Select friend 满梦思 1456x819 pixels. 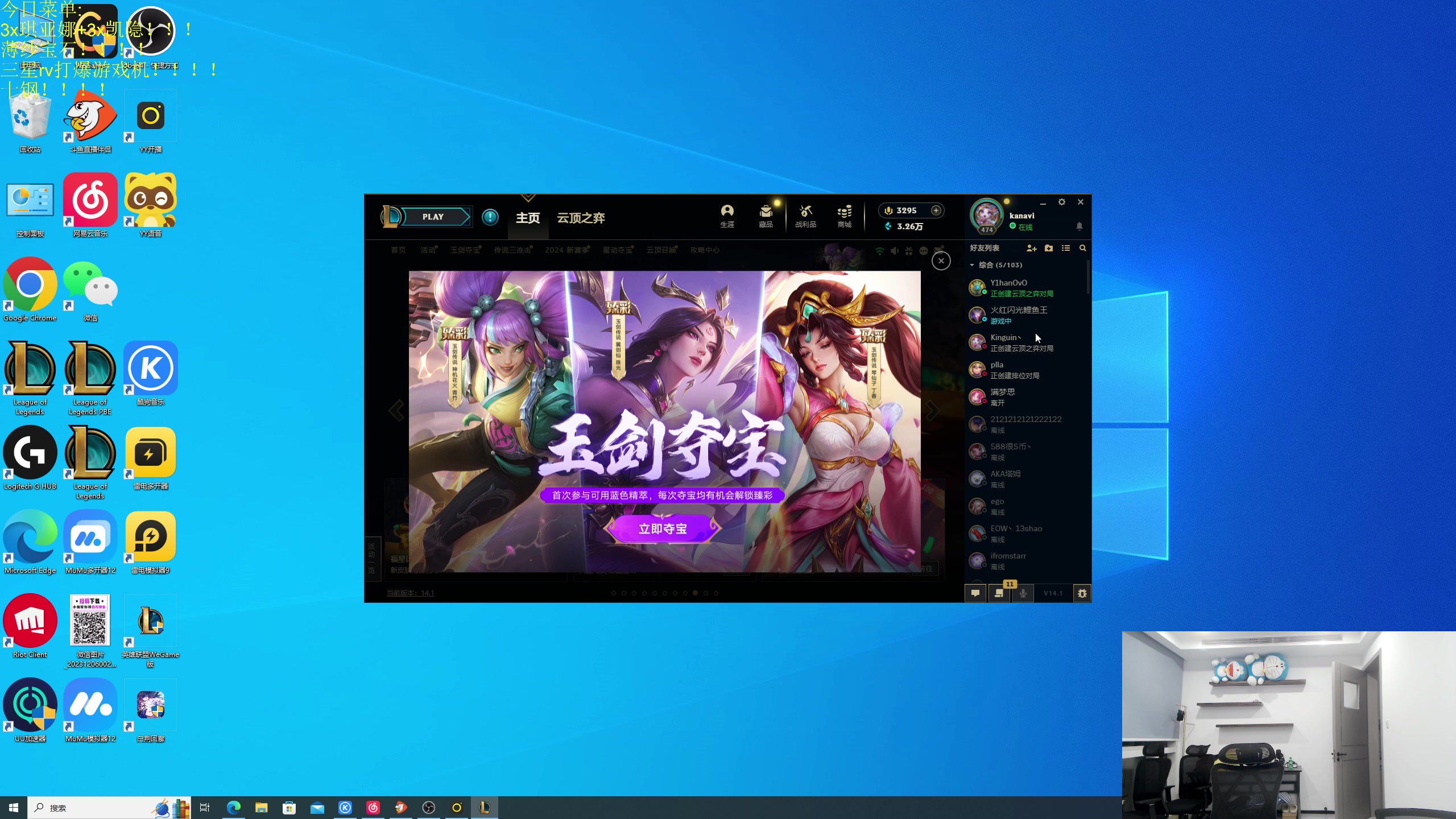[1027, 397]
